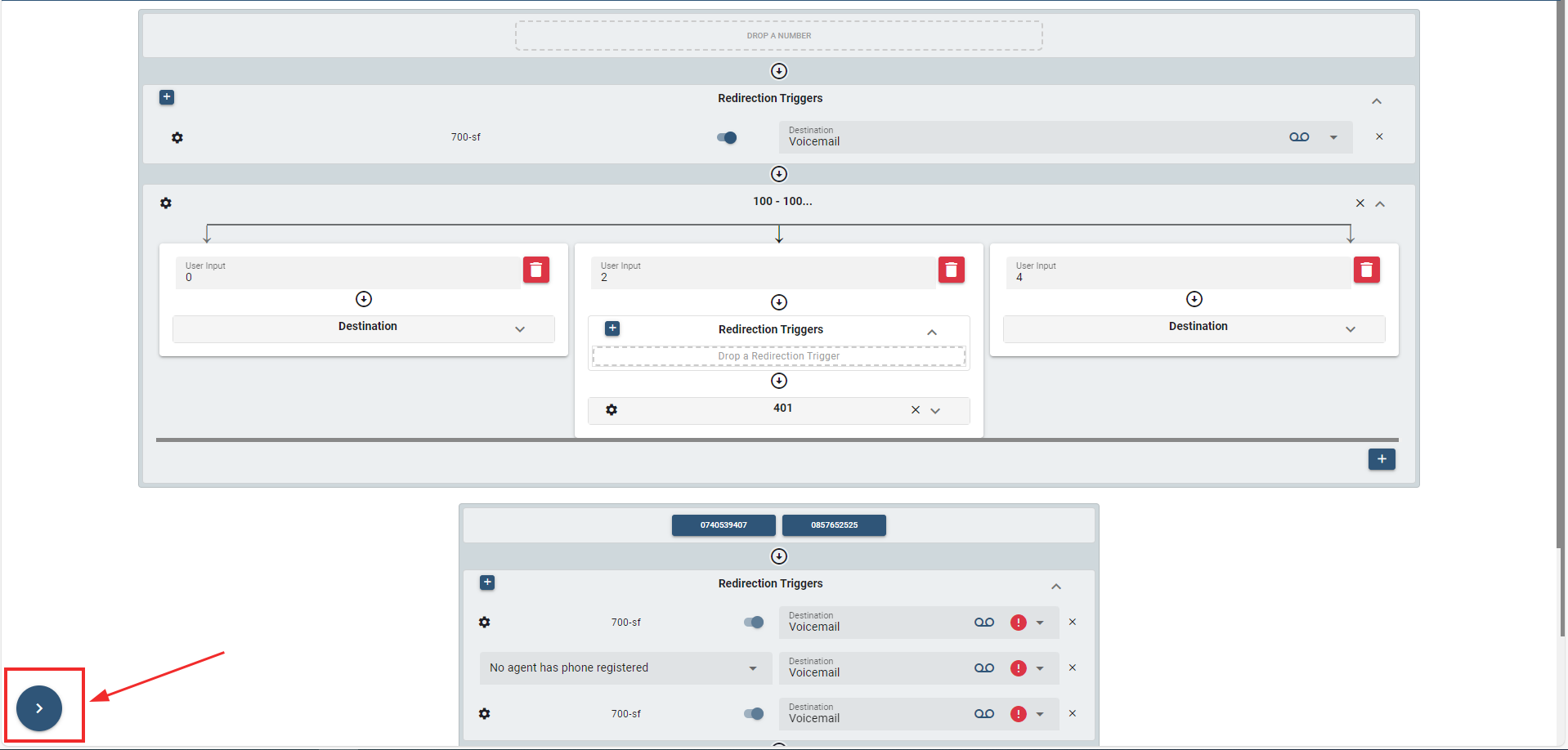Delete the User Input 4 branch
1568x750 pixels.
tap(1366, 270)
